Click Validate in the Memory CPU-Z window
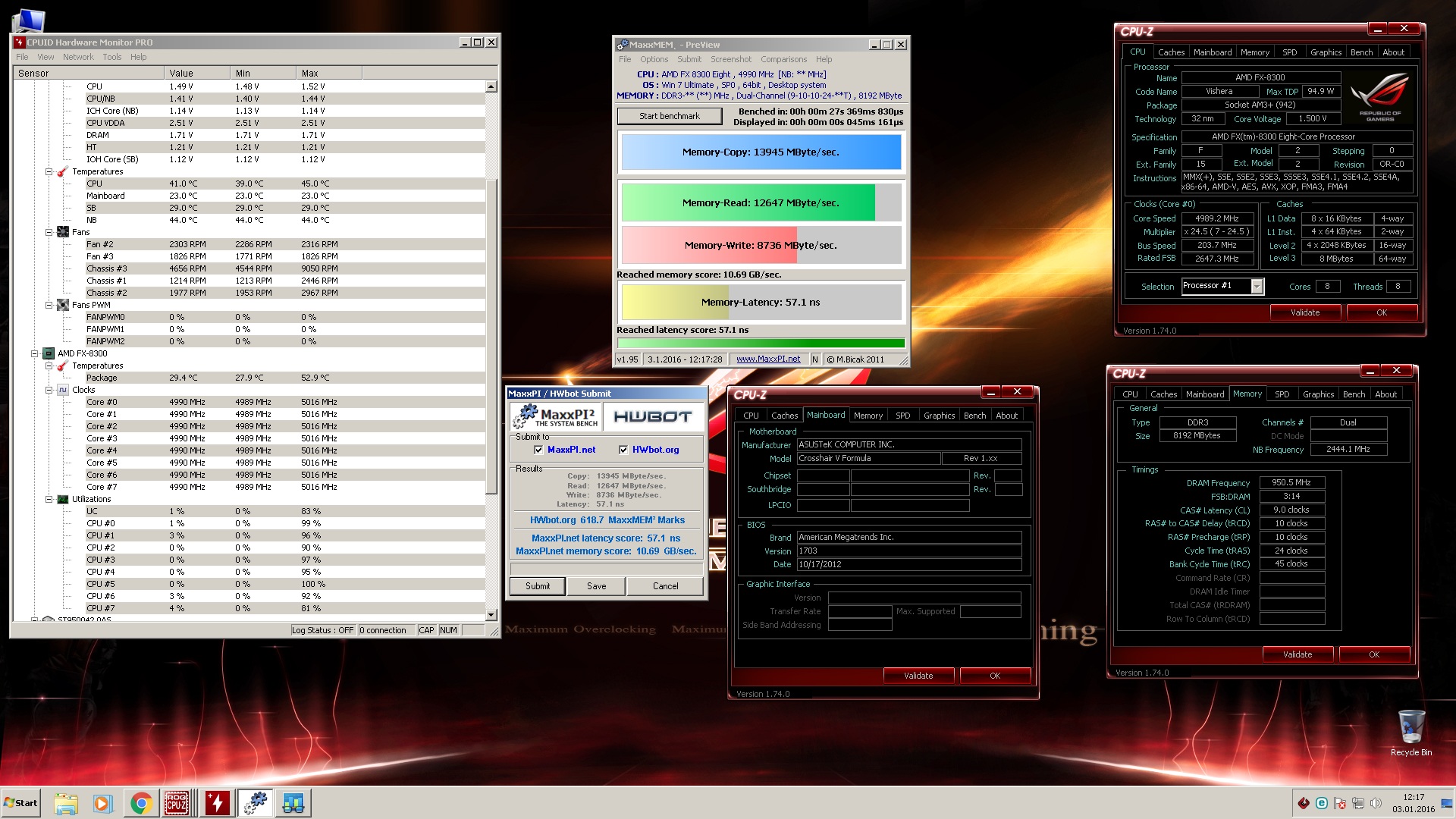This screenshot has width=1456, height=819. tap(1297, 654)
